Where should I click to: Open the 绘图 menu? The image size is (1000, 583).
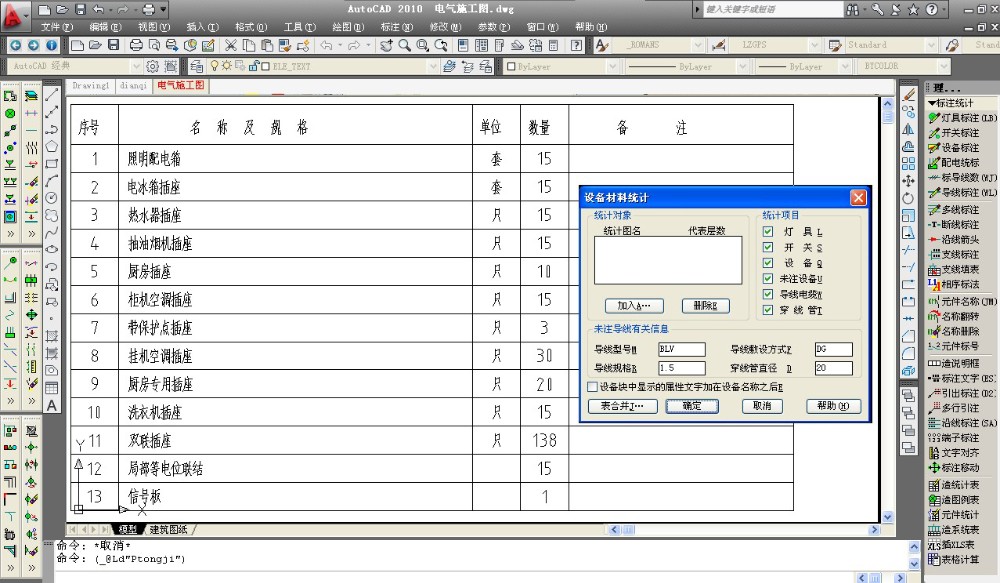[348, 27]
